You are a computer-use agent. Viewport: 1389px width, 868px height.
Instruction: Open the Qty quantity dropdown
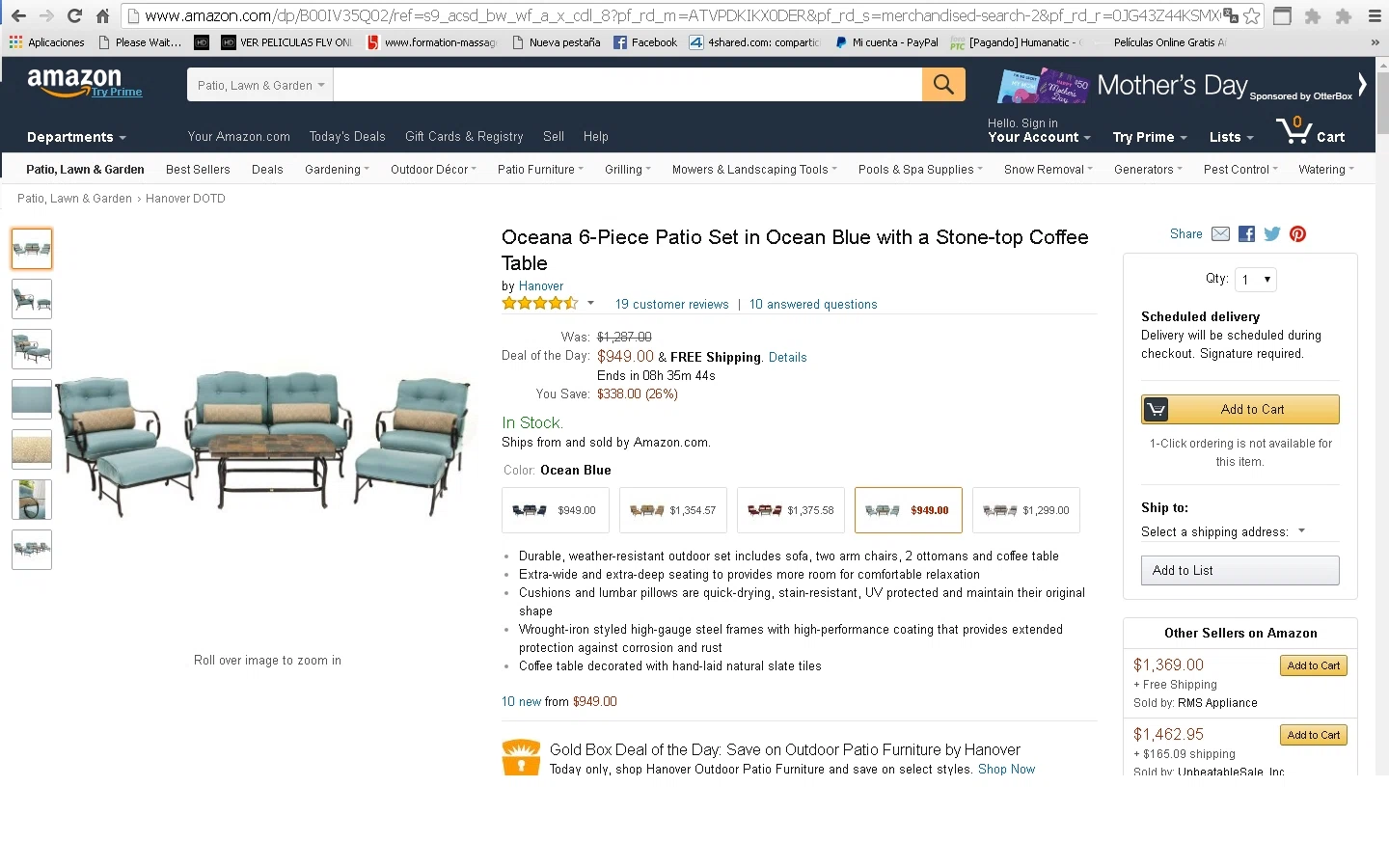pyautogui.click(x=1256, y=280)
